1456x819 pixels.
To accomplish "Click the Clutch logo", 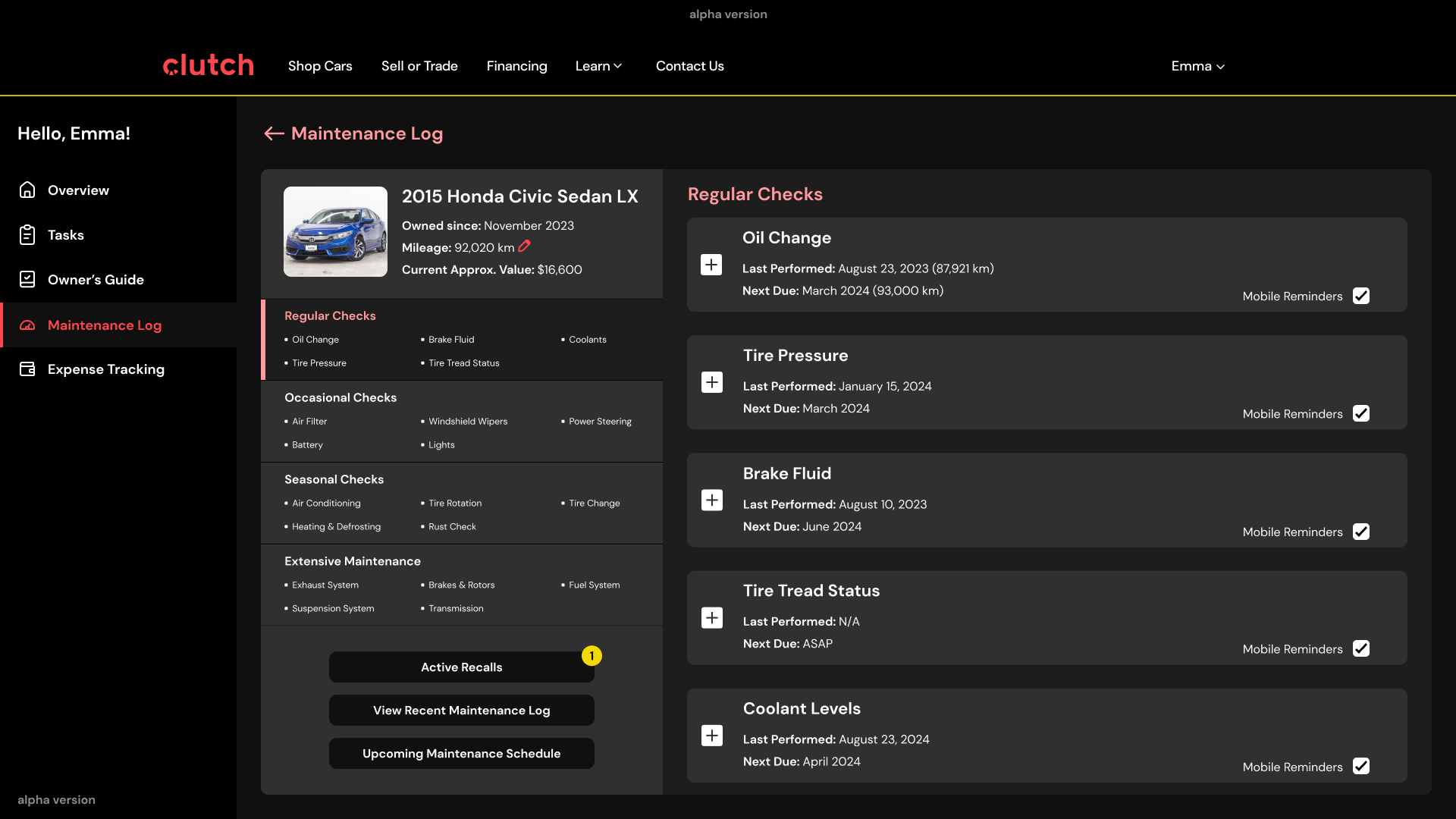I will 209,65.
